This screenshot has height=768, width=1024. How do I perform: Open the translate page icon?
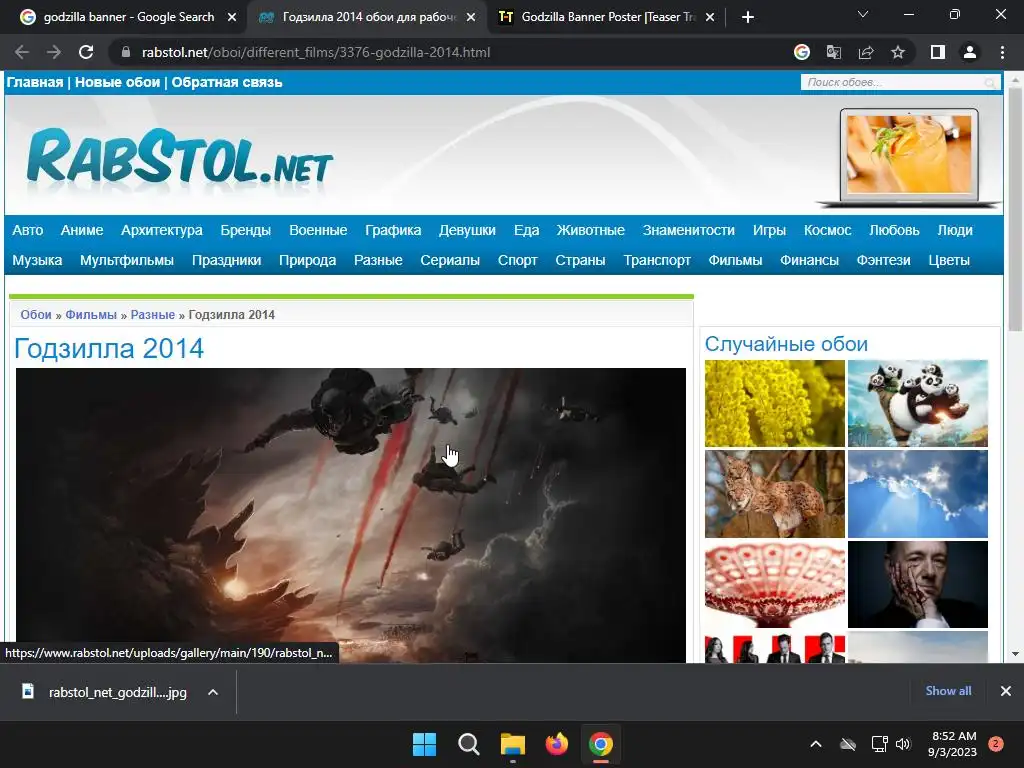click(834, 52)
